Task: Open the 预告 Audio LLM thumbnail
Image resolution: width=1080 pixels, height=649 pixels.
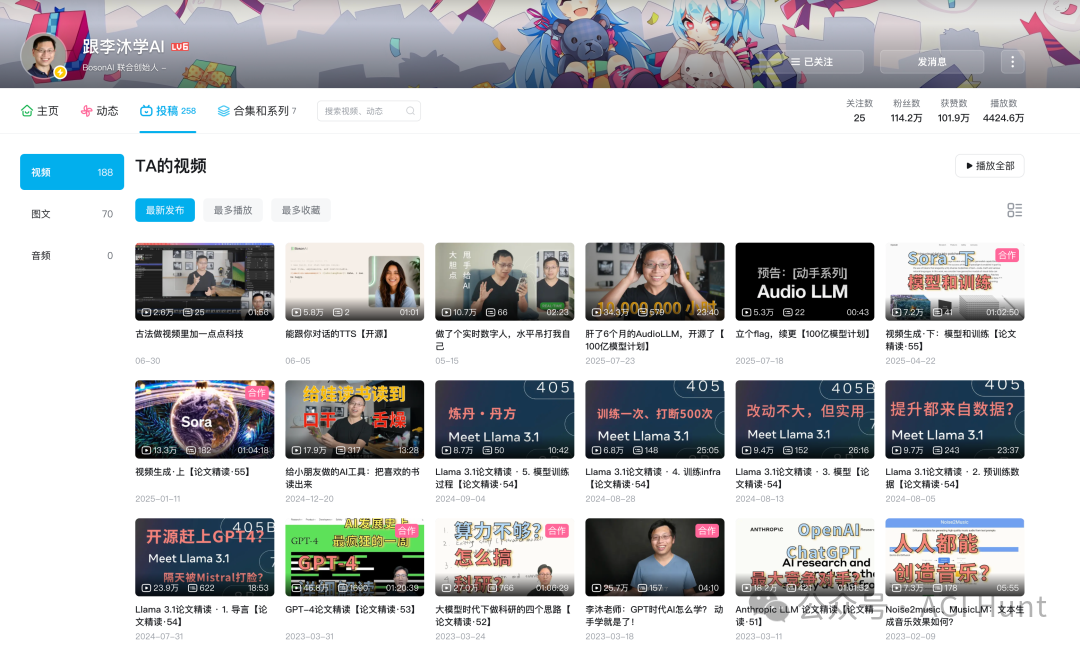Action: [x=804, y=281]
